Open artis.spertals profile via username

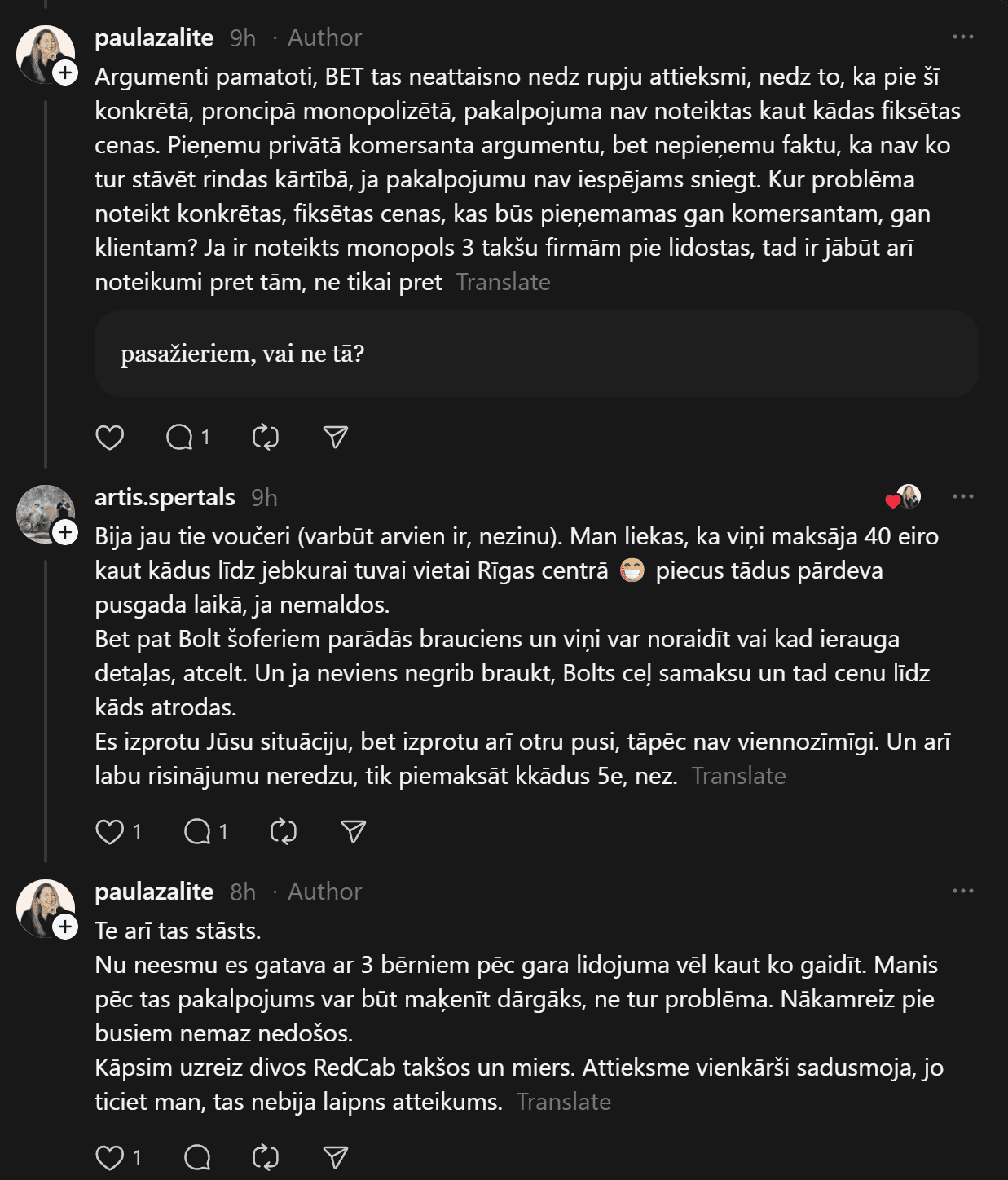click(x=165, y=497)
